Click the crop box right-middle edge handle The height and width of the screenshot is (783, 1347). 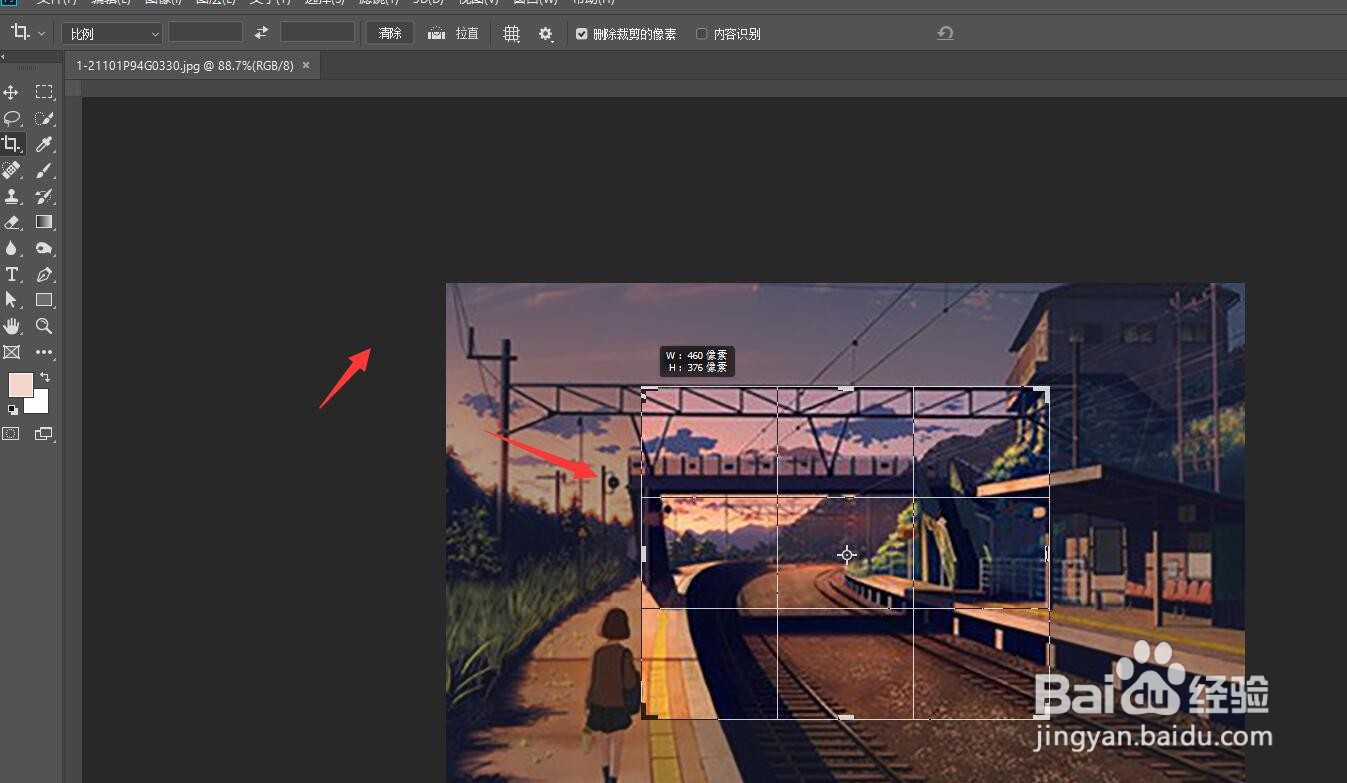1048,553
